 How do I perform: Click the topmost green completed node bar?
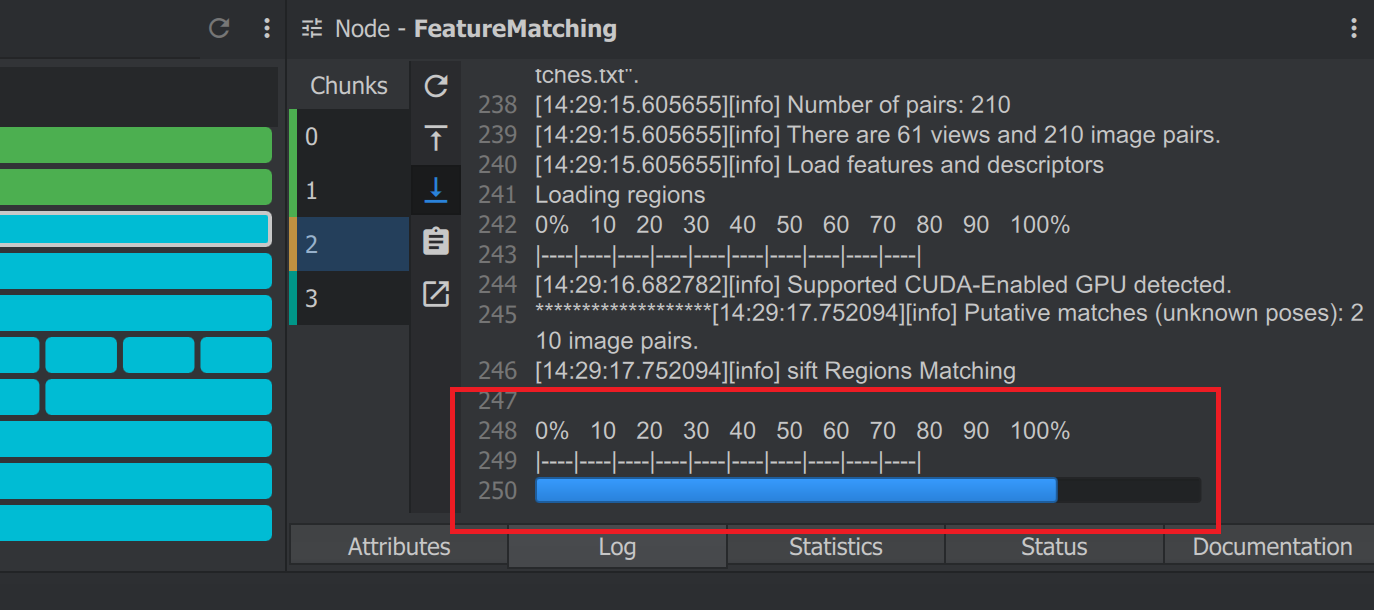tap(135, 145)
